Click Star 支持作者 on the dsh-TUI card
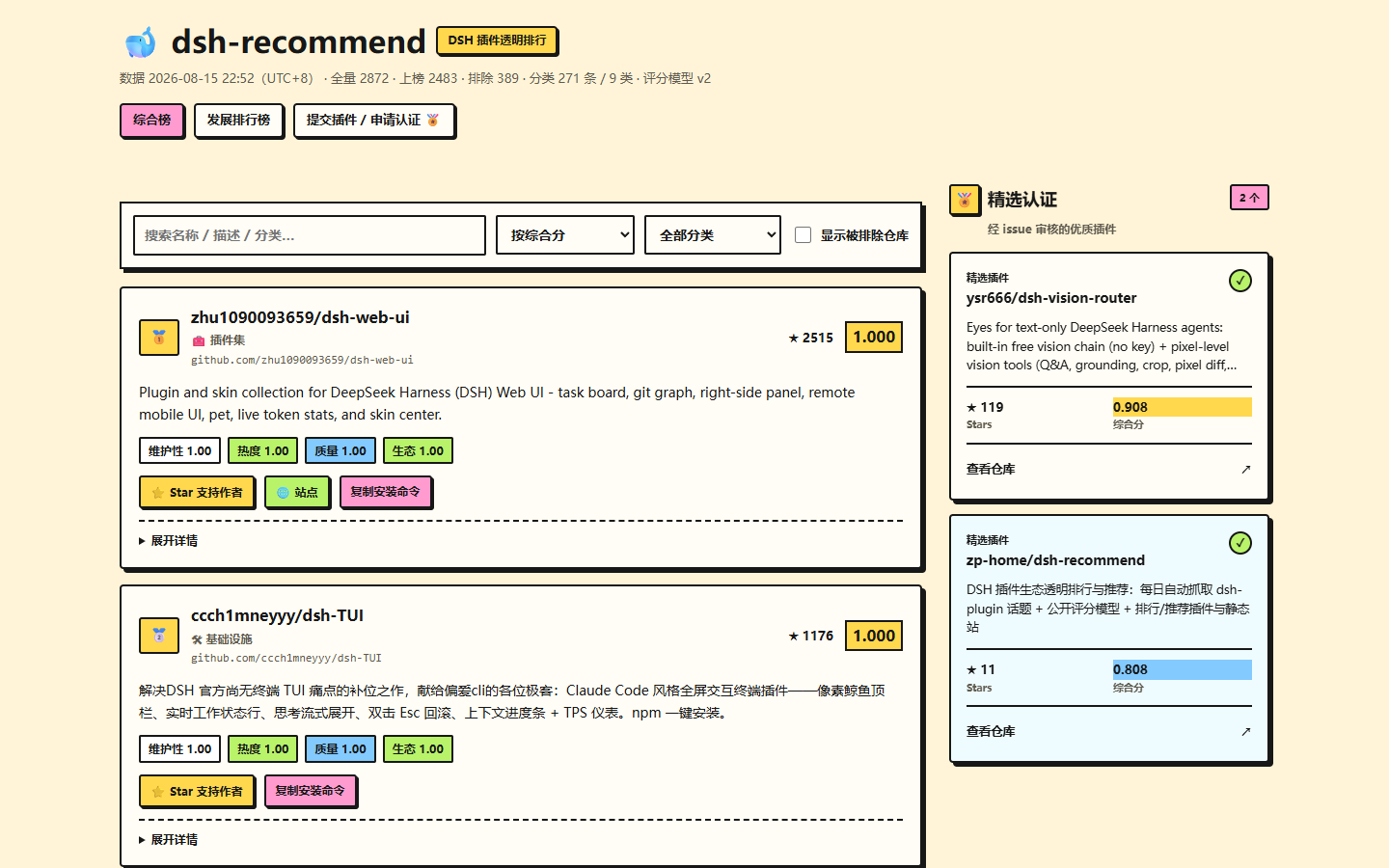The image size is (1389, 868). [198, 792]
